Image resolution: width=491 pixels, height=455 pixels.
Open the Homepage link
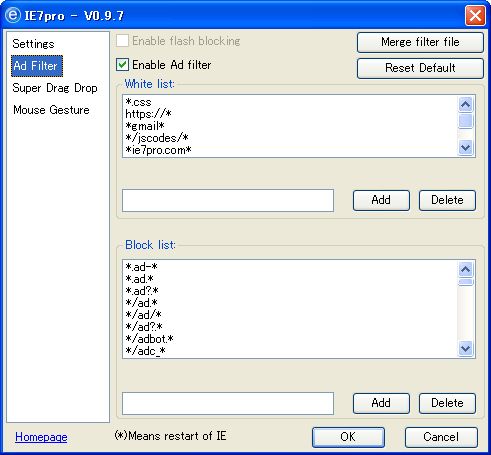click(x=41, y=437)
